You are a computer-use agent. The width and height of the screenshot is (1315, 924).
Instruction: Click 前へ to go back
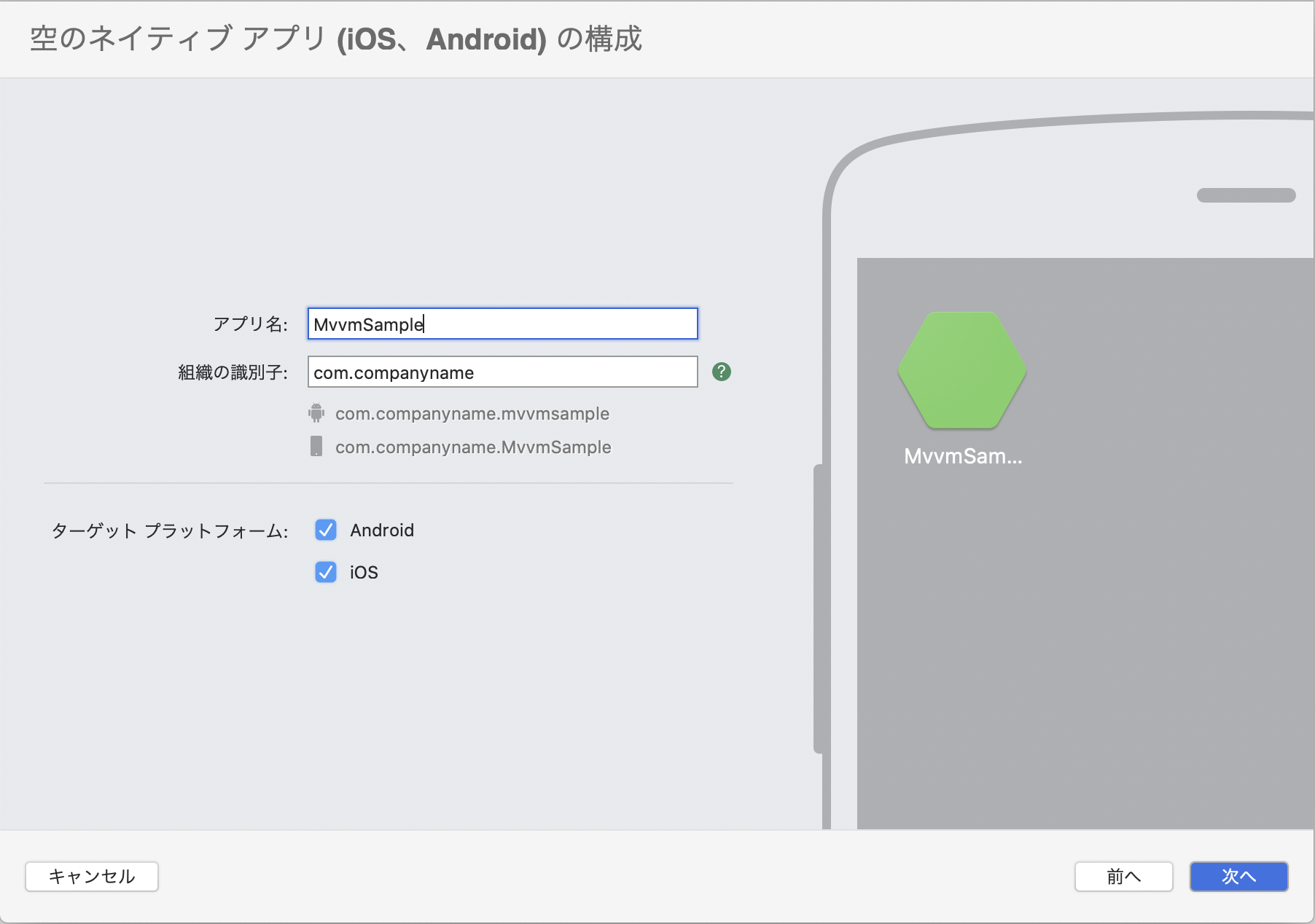click(x=1123, y=877)
